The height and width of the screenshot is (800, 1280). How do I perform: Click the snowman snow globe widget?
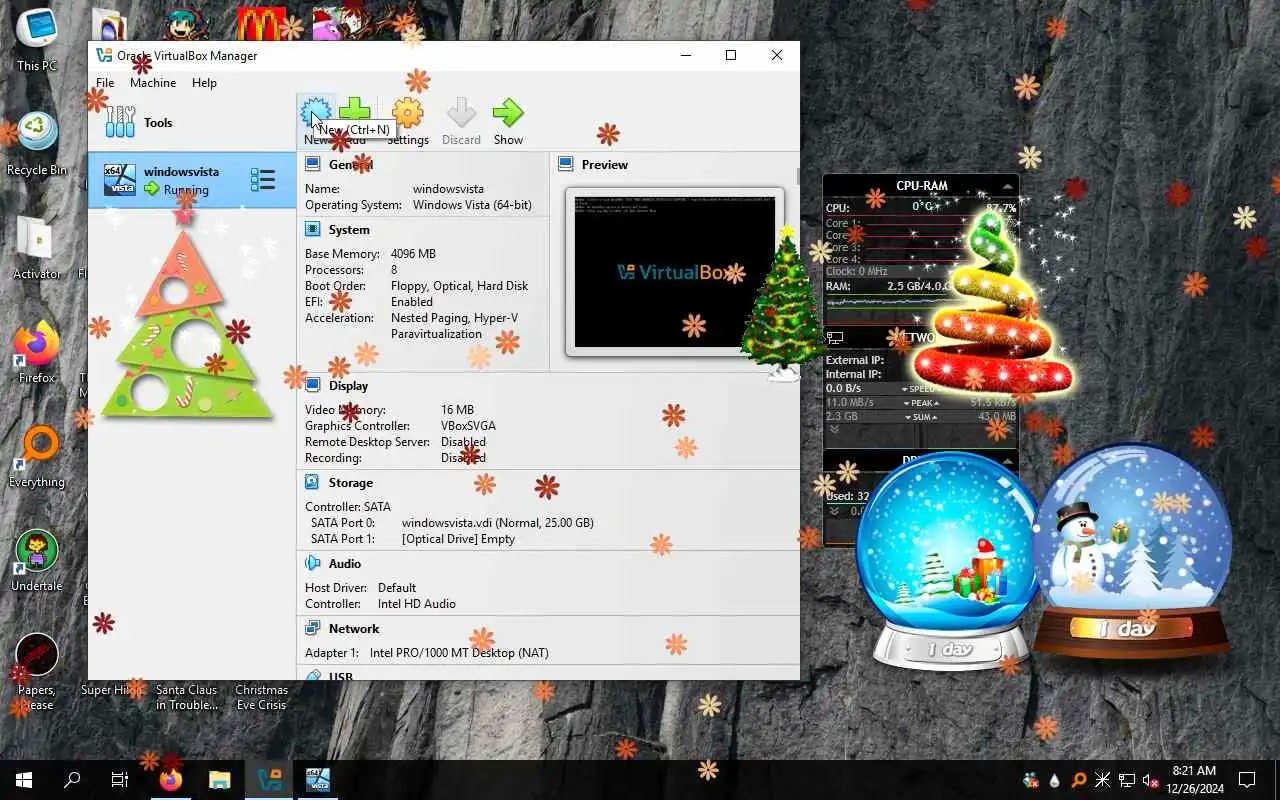tap(1130, 556)
